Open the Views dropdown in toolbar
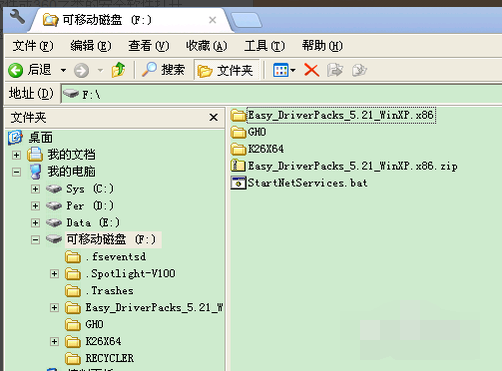This screenshot has height=371, width=502. (284, 70)
